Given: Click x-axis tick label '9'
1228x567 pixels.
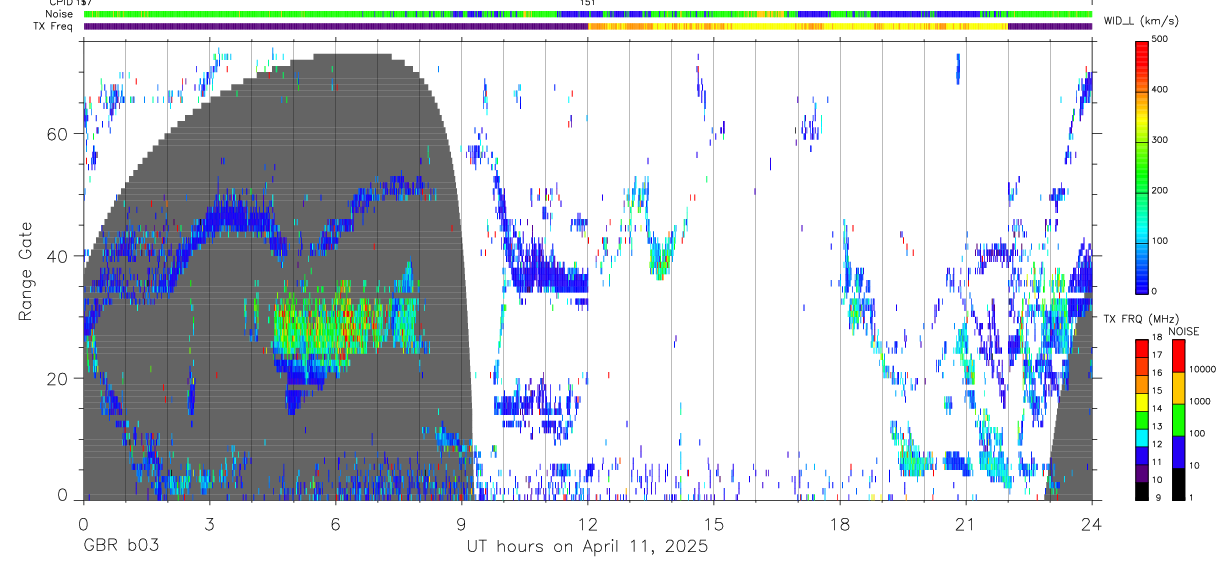Looking at the screenshot, I should (462, 523).
